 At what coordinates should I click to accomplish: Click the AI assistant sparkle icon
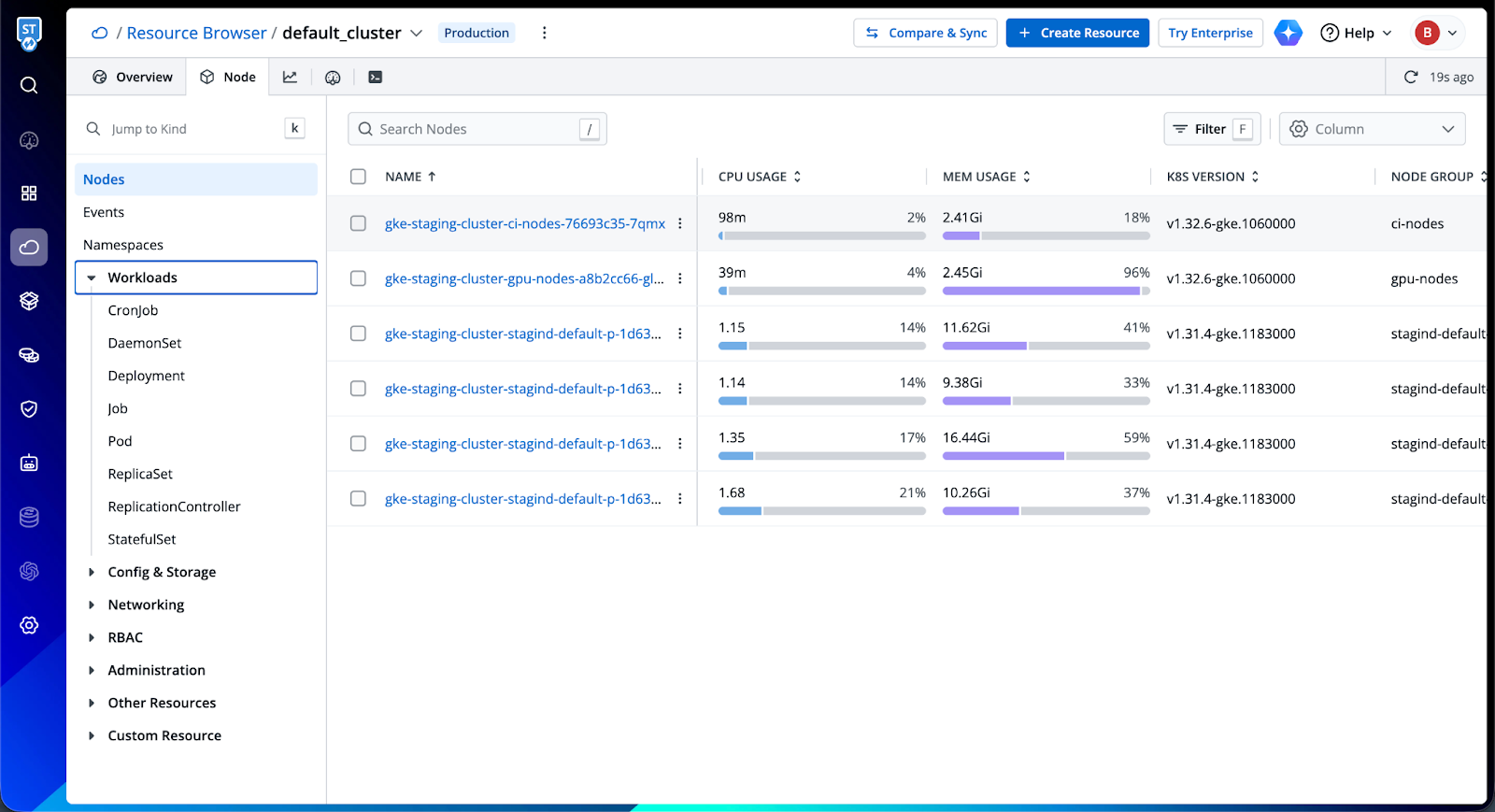pos(1288,33)
